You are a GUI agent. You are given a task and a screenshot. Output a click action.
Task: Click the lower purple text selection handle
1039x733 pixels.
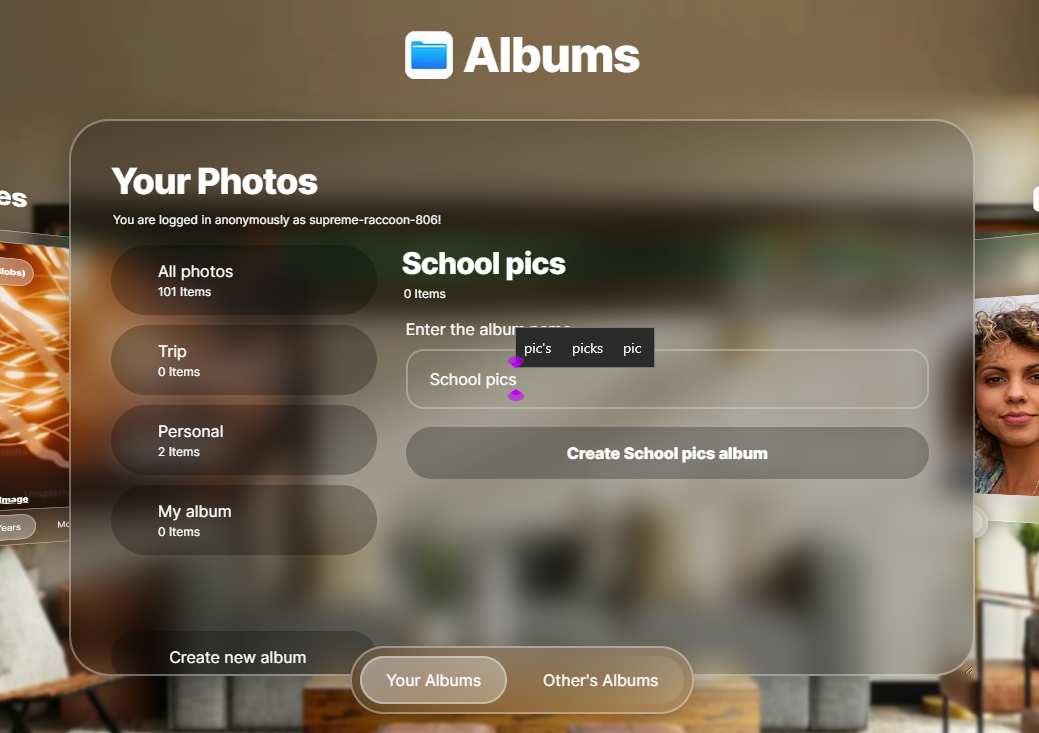[516, 395]
